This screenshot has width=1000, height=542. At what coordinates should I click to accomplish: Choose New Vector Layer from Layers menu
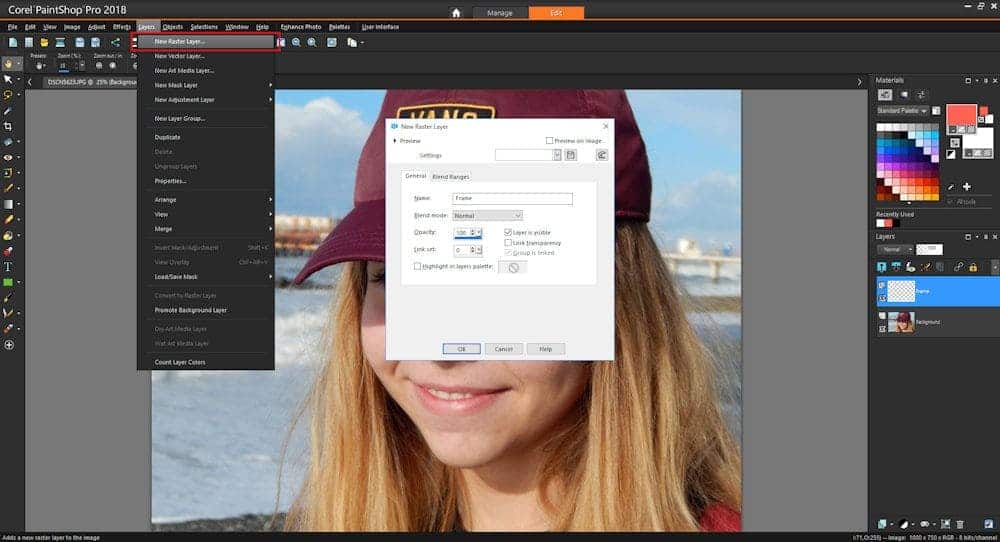(x=180, y=56)
